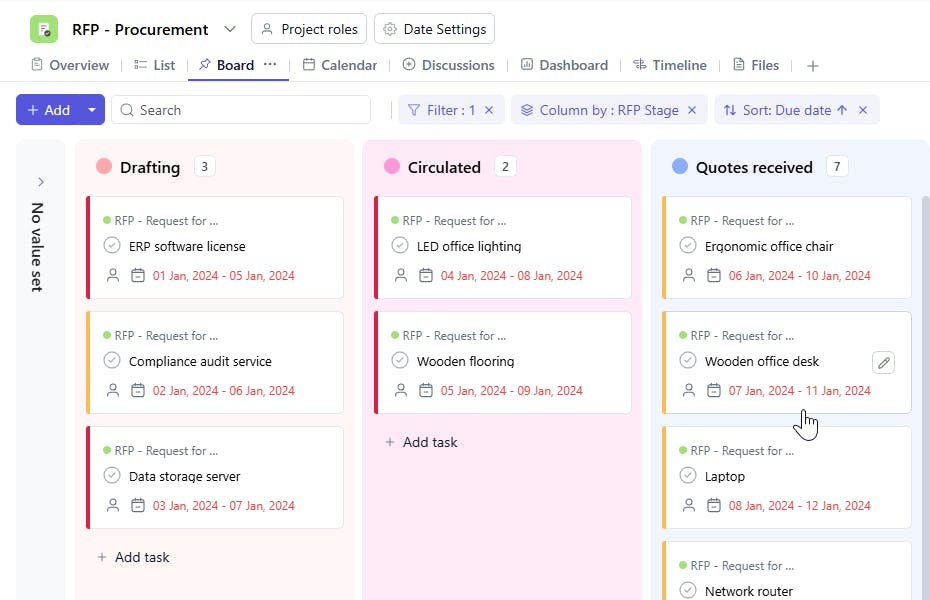Click the pencil edit icon on Wooden office desk
The height and width of the screenshot is (600, 930).
[x=883, y=362]
